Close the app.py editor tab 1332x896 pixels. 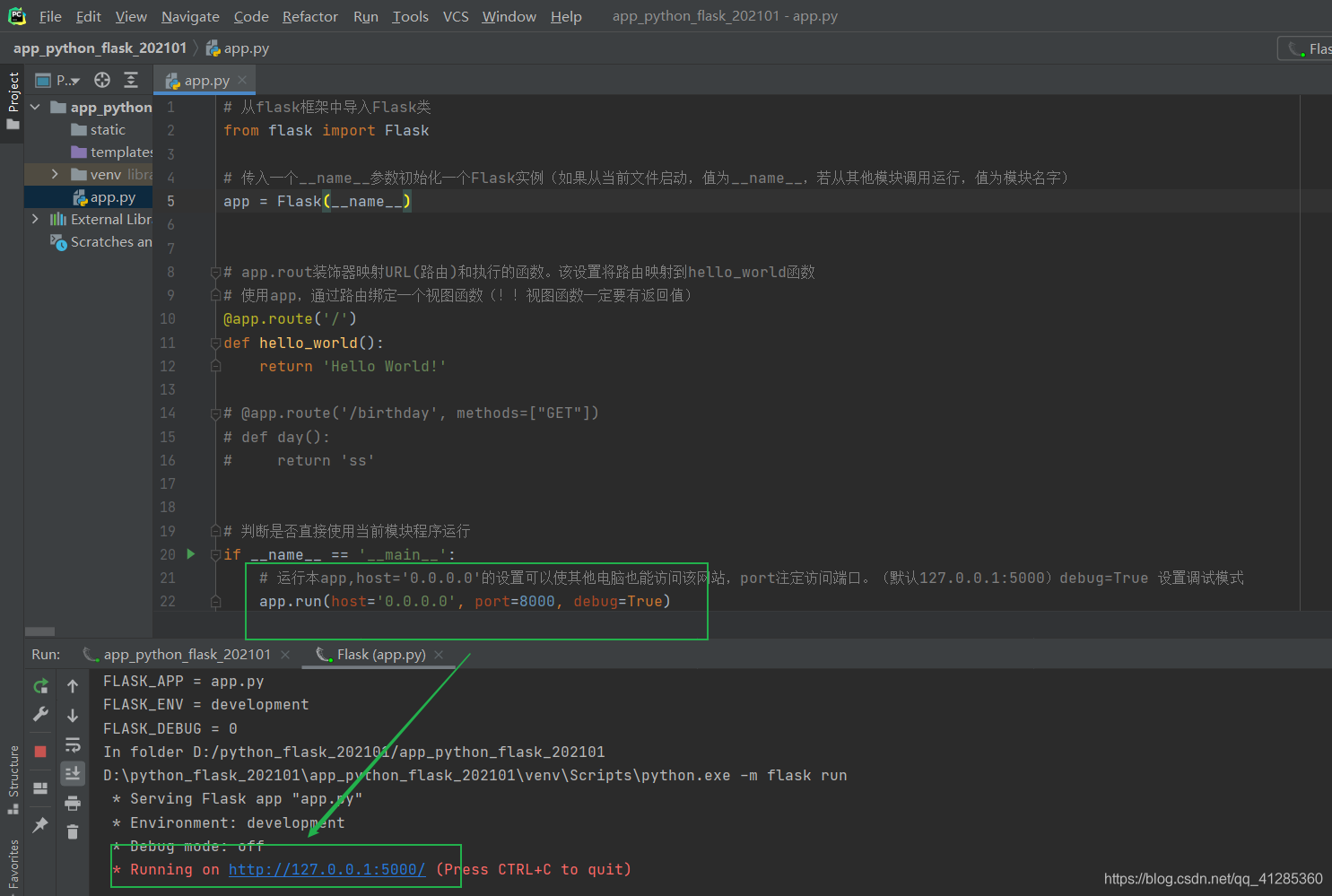tap(242, 80)
